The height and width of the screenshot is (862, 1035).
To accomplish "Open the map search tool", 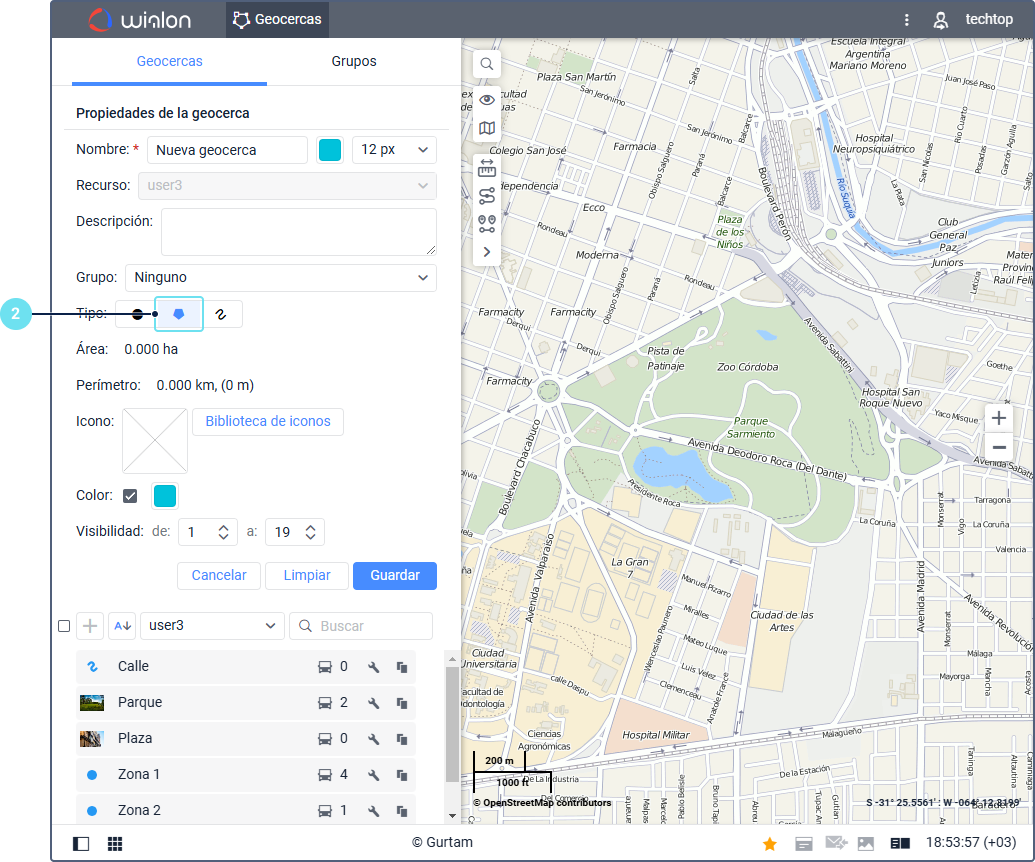I will pos(487,64).
